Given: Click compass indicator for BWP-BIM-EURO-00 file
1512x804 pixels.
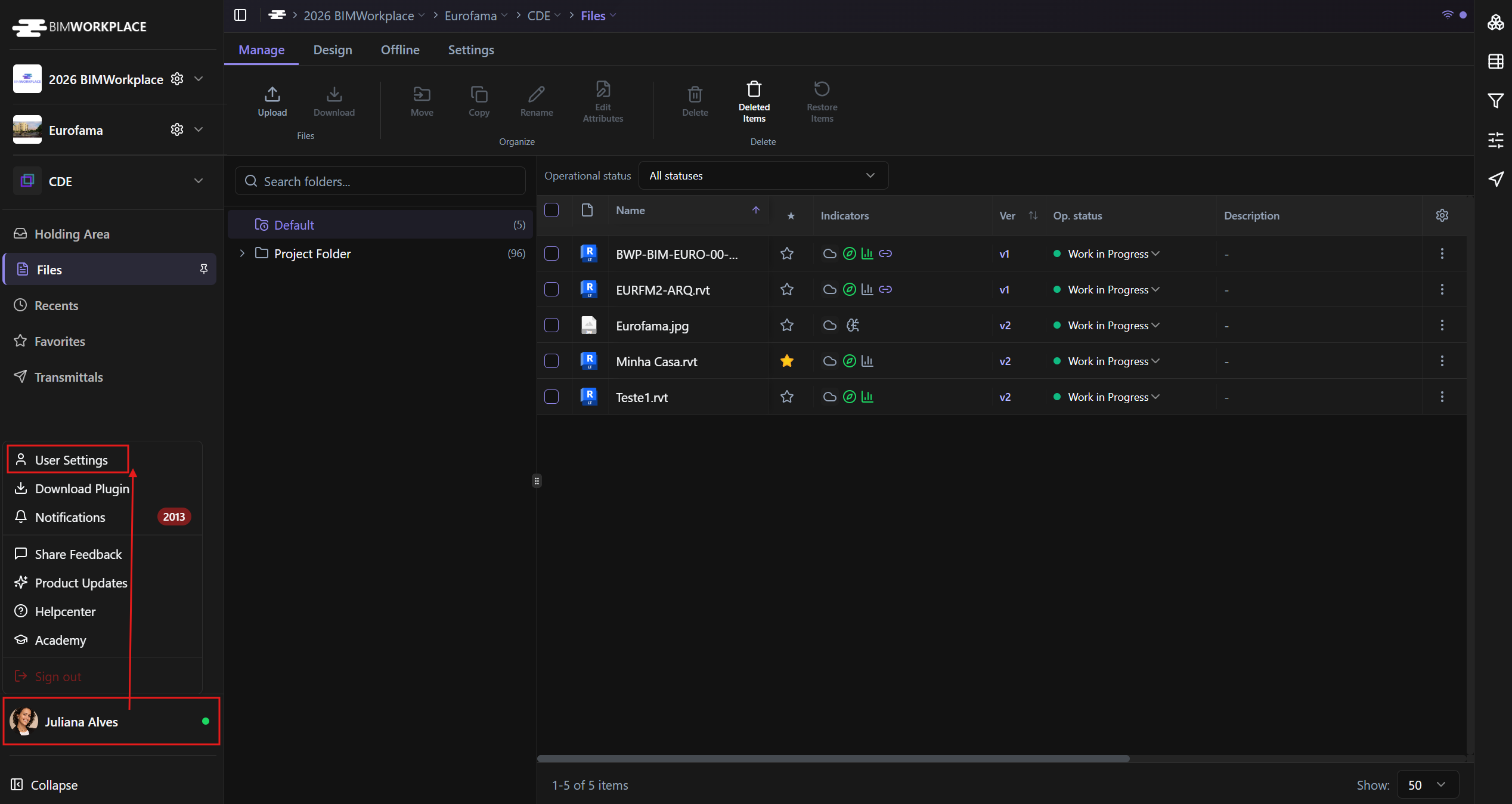Looking at the screenshot, I should [x=849, y=253].
